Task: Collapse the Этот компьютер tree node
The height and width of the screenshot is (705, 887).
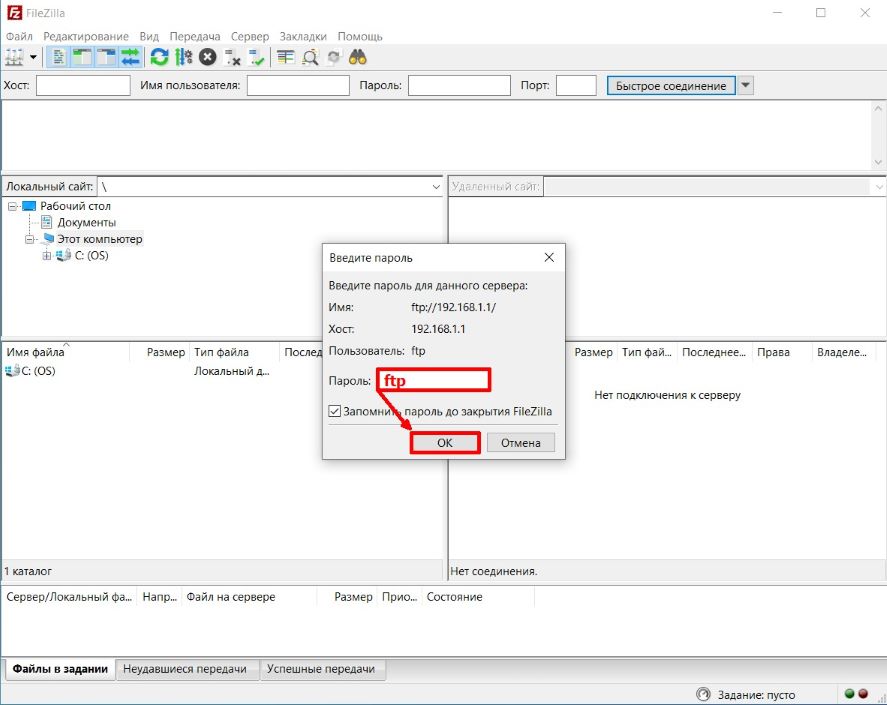Action: [x=30, y=240]
